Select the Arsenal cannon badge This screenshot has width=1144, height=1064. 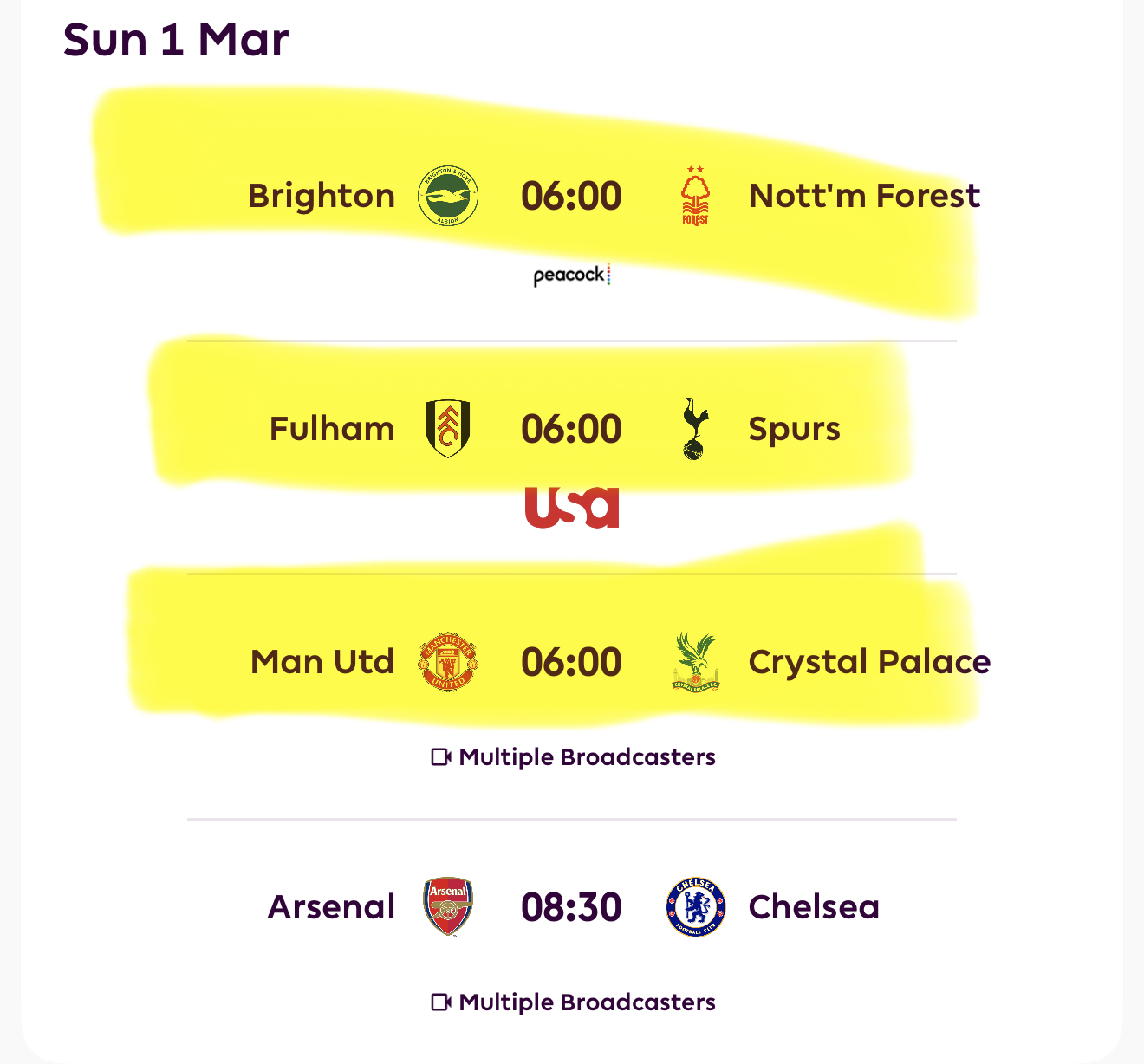(448, 907)
